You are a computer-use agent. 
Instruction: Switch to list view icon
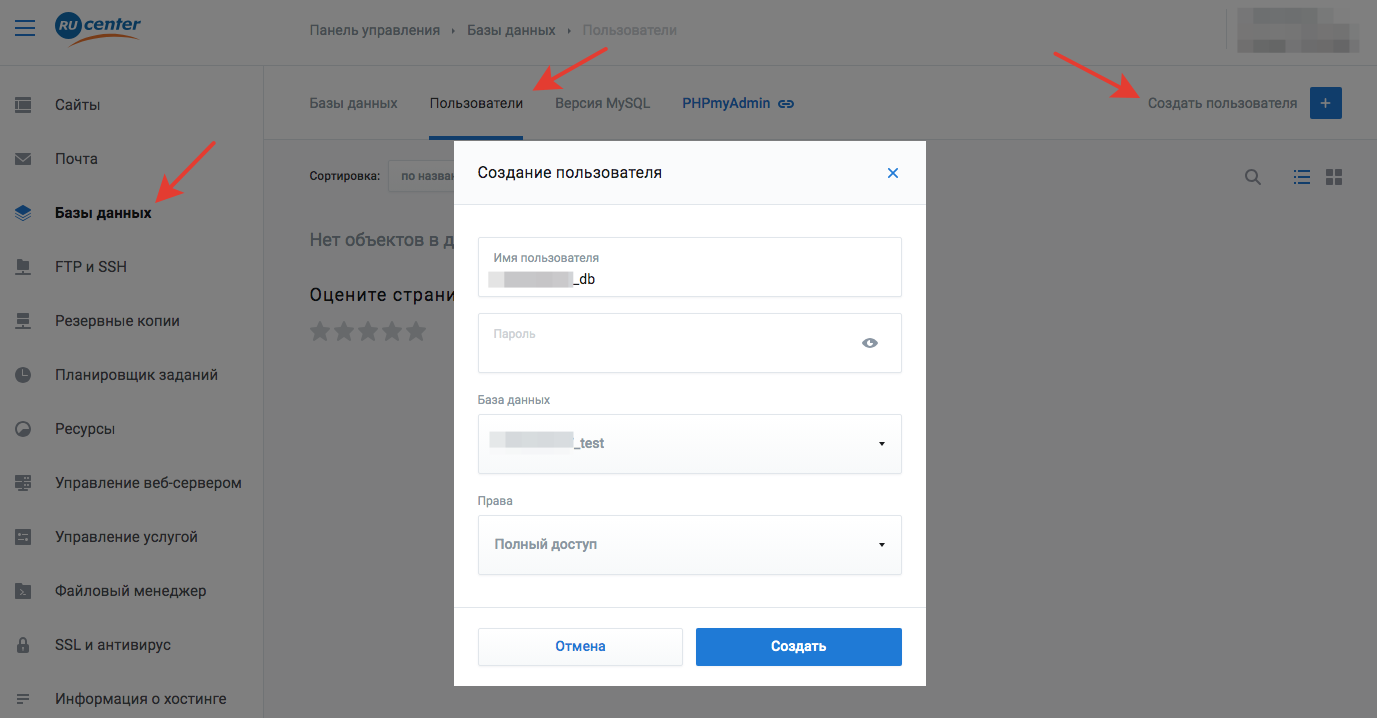point(1301,177)
